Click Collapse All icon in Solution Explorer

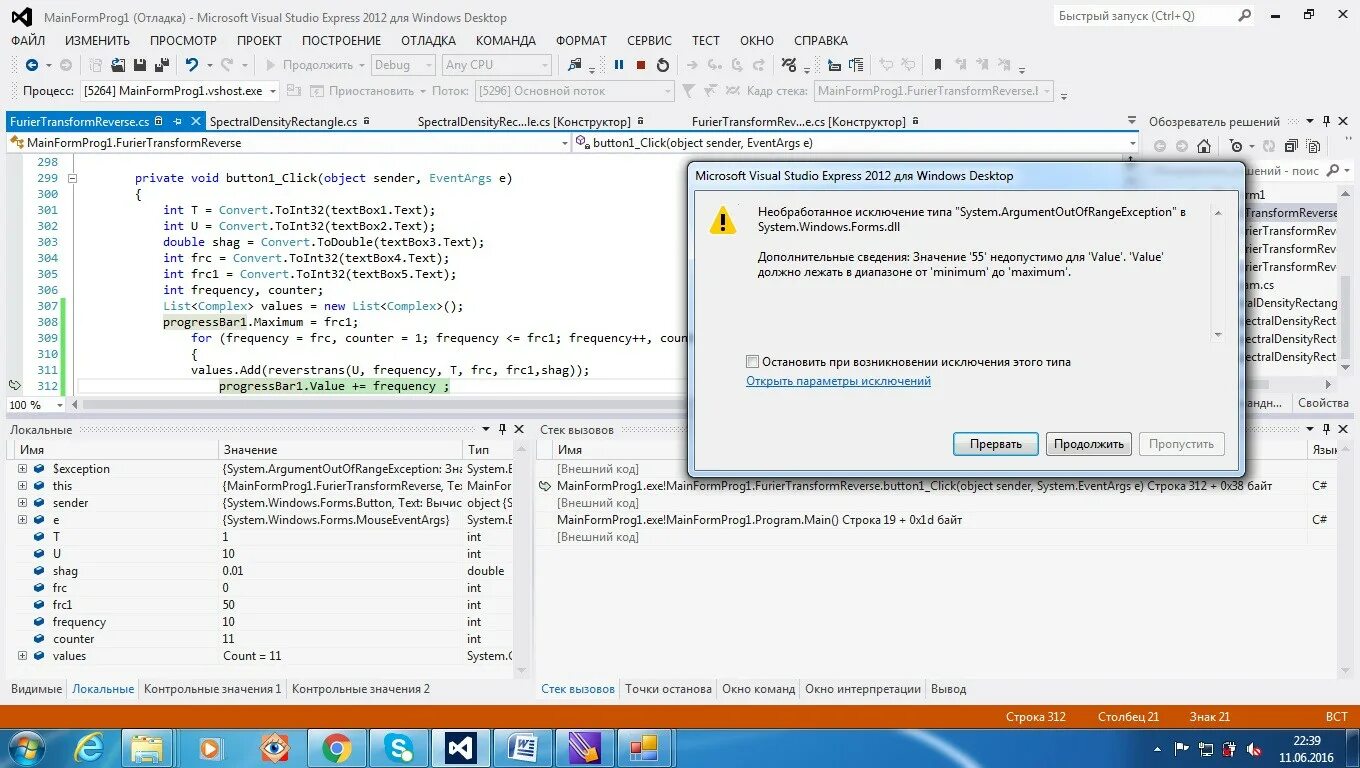click(1291, 146)
